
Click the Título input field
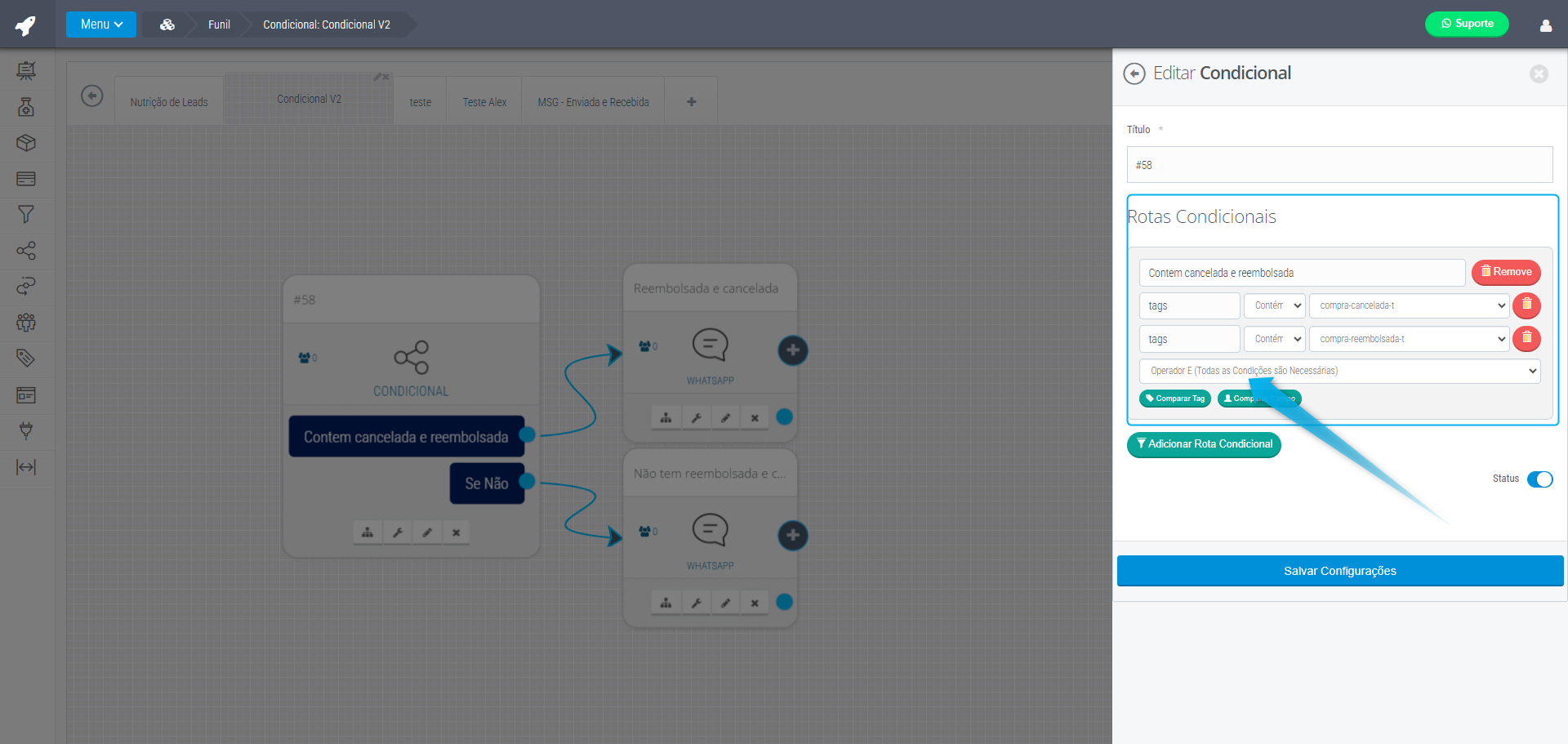[x=1339, y=165]
